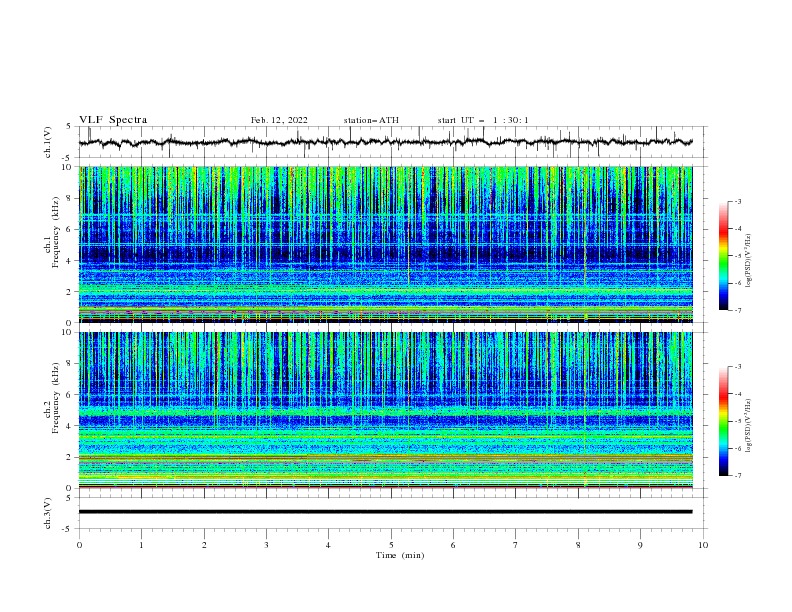This screenshot has height=612, width=792.
Task: Click time axis tick label "2"
Action: pyautogui.click(x=204, y=545)
